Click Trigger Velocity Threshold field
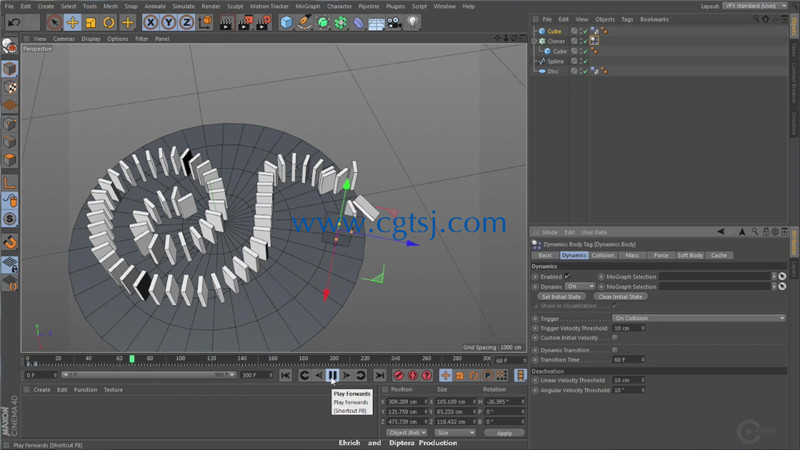This screenshot has width=800, height=450. 629,328
